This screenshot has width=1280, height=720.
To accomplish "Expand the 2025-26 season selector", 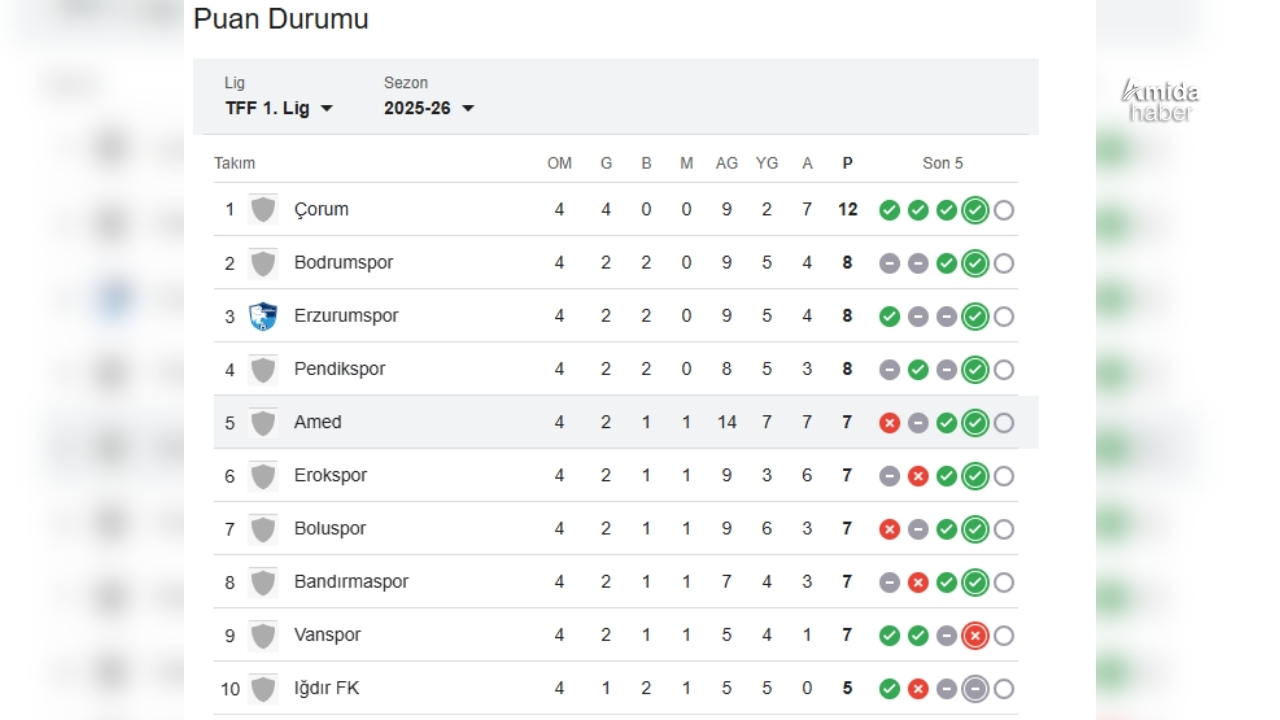I will [x=429, y=109].
